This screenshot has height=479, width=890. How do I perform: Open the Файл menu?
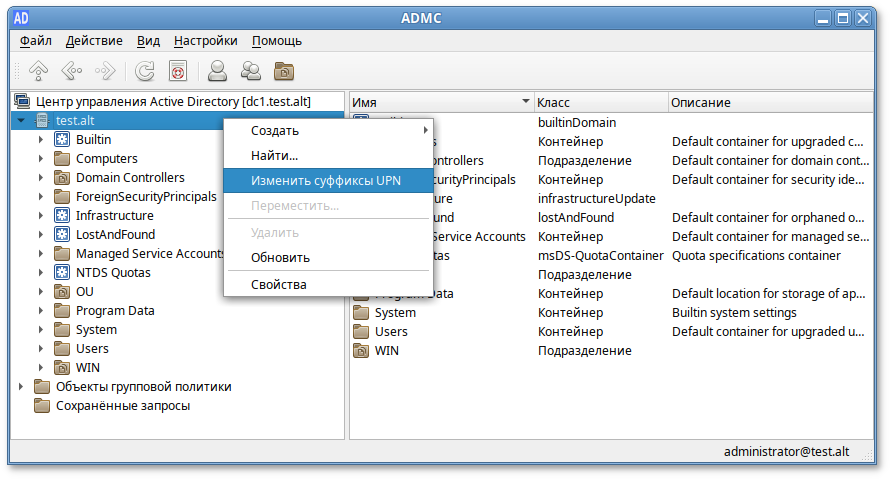click(36, 41)
